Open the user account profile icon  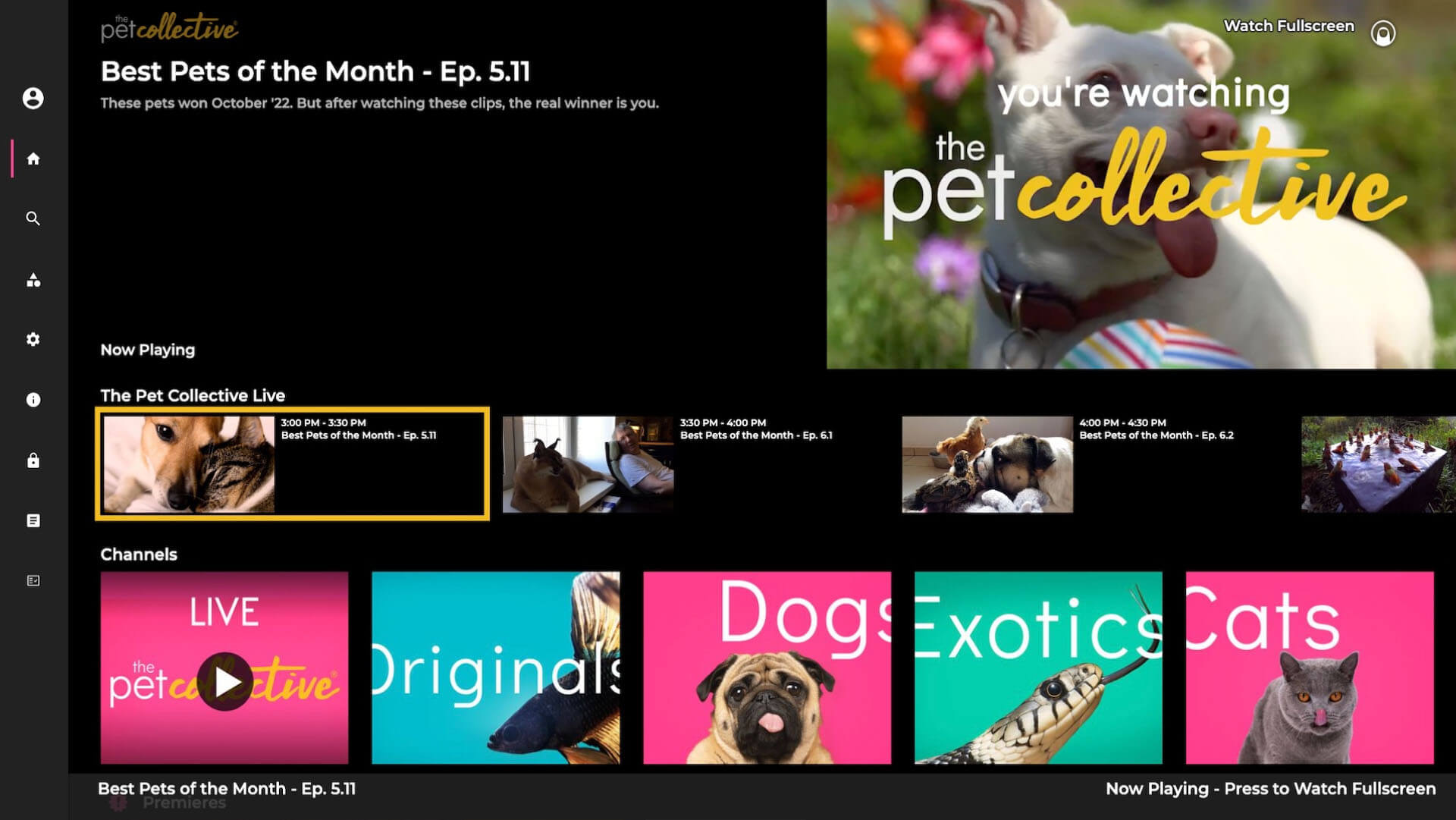tap(33, 99)
